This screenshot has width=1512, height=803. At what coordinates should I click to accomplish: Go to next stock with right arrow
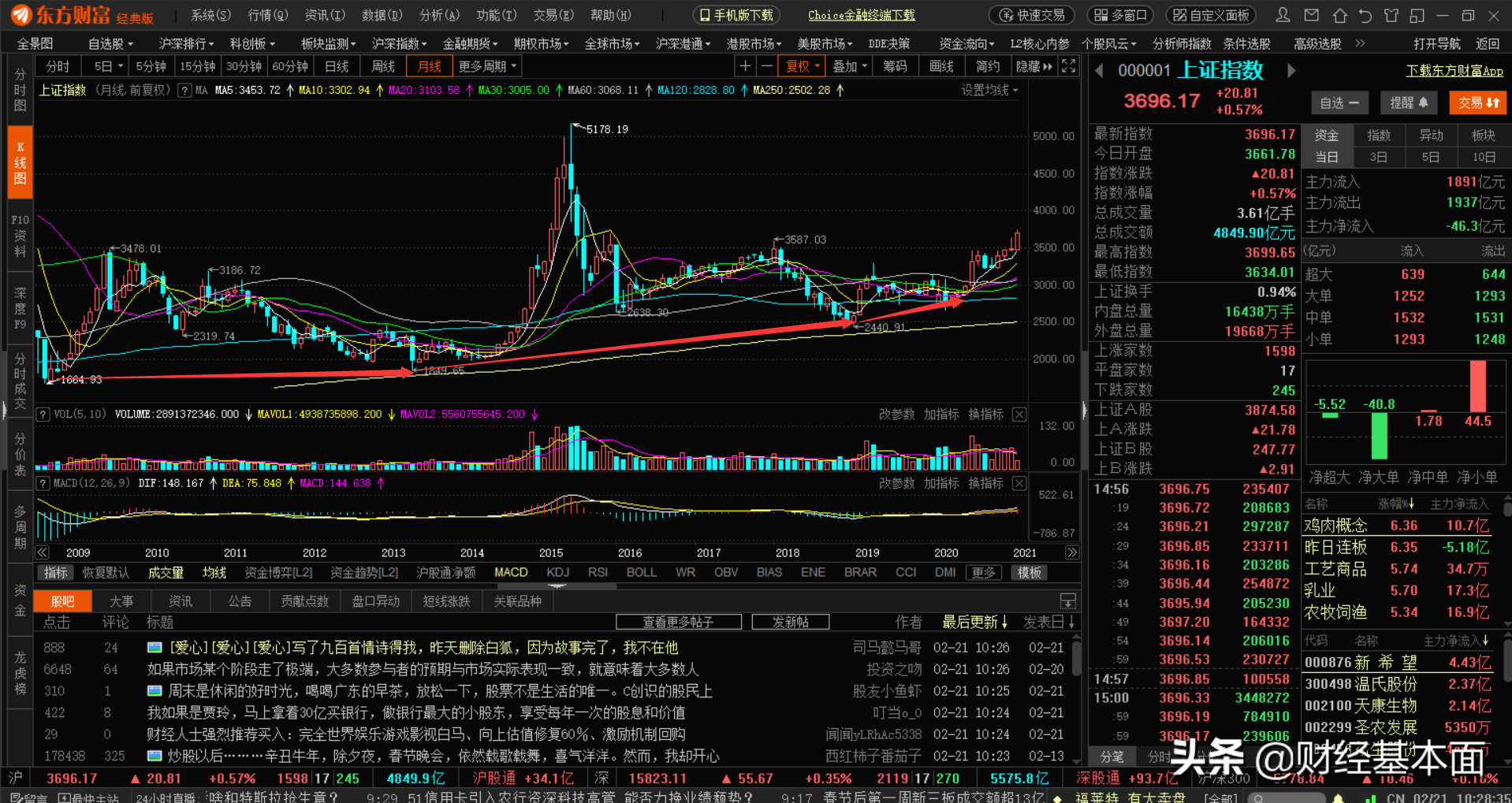coord(1291,71)
